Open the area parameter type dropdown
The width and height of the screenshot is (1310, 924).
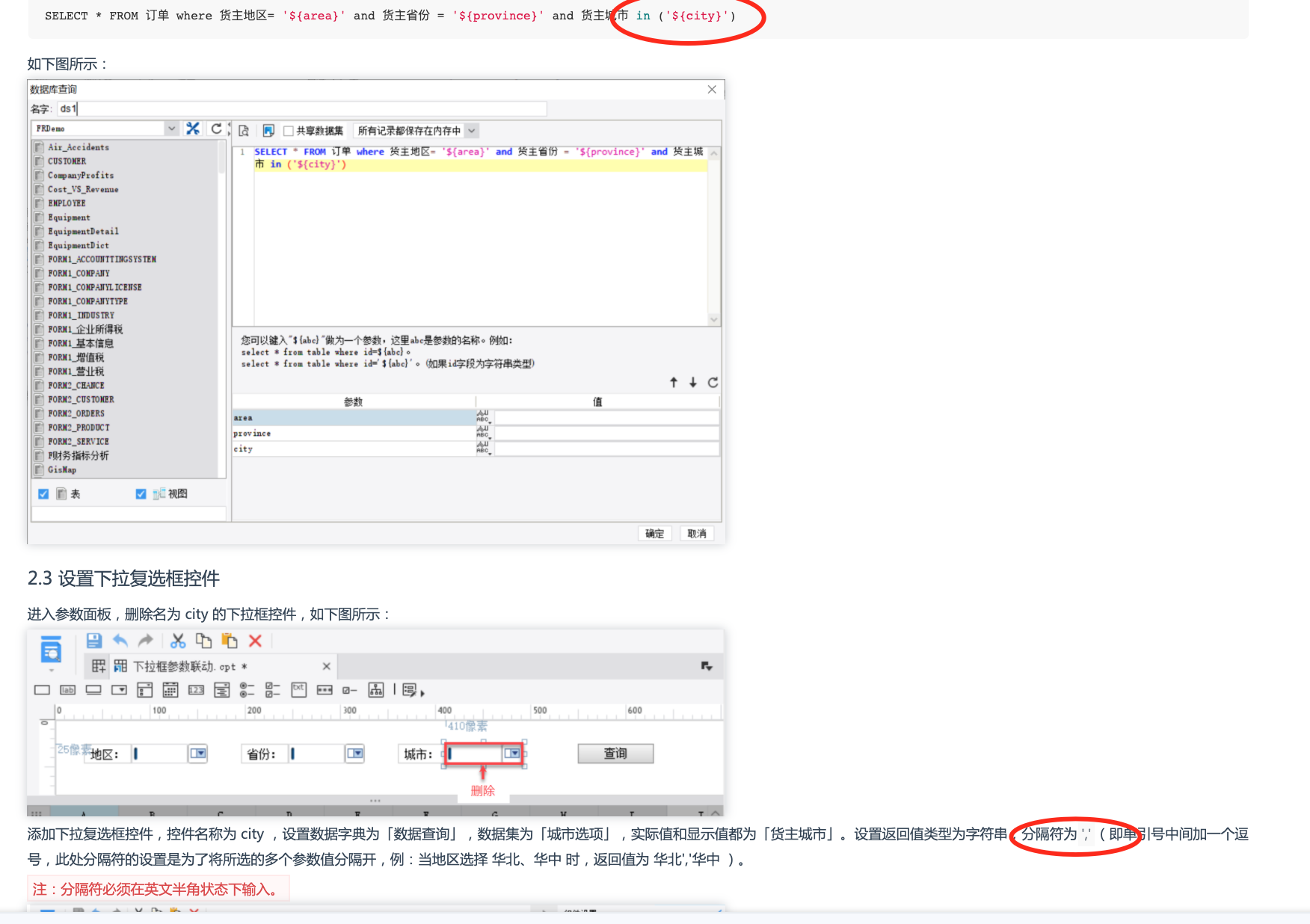[483, 417]
